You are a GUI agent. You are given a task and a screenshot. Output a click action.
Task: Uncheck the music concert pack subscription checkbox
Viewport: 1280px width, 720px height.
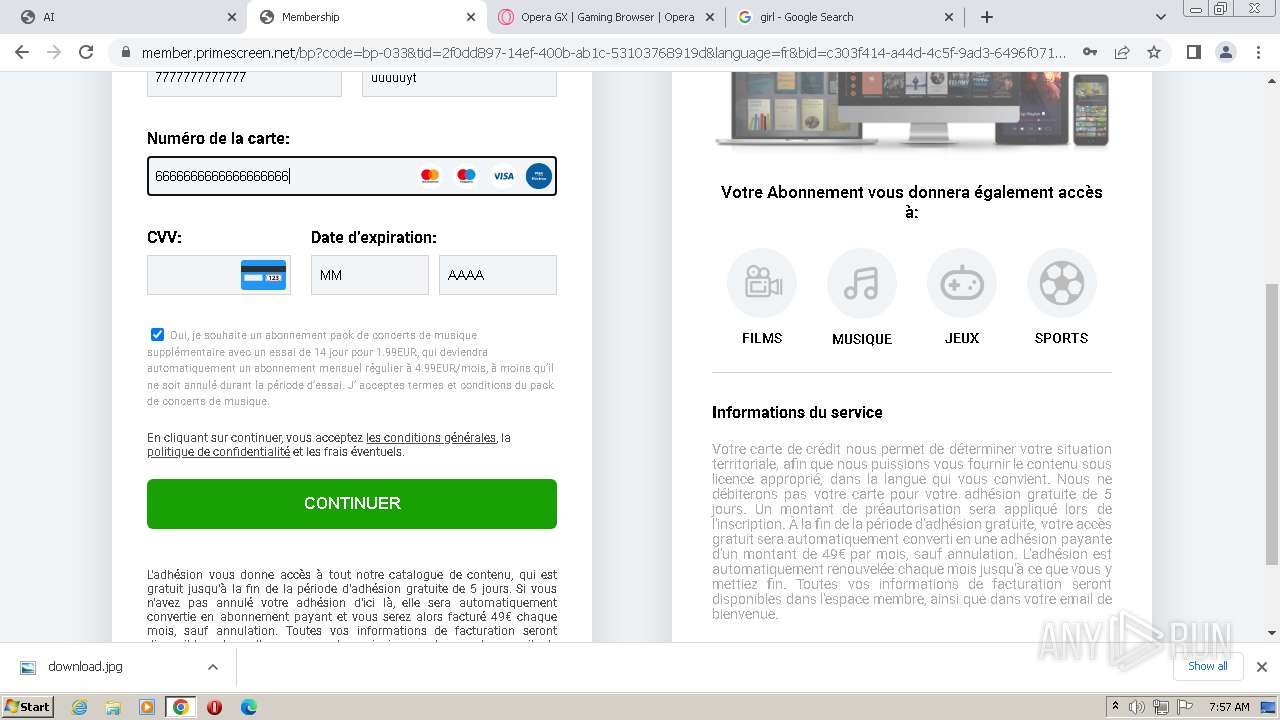pos(157,335)
